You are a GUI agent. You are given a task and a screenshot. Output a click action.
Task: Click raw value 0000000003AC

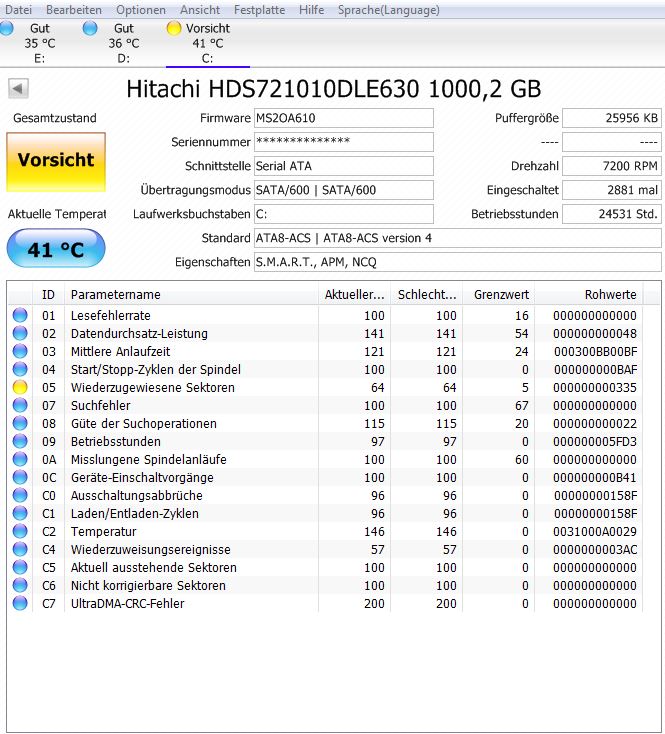(x=595, y=550)
